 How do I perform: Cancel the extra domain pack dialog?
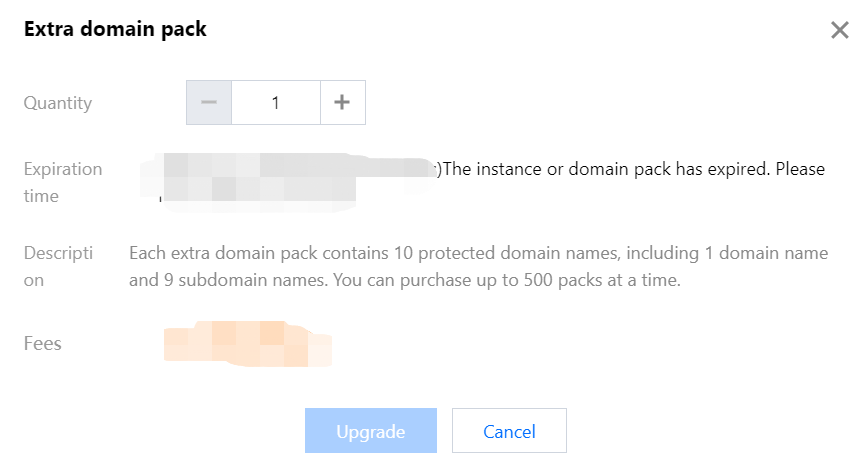[509, 432]
